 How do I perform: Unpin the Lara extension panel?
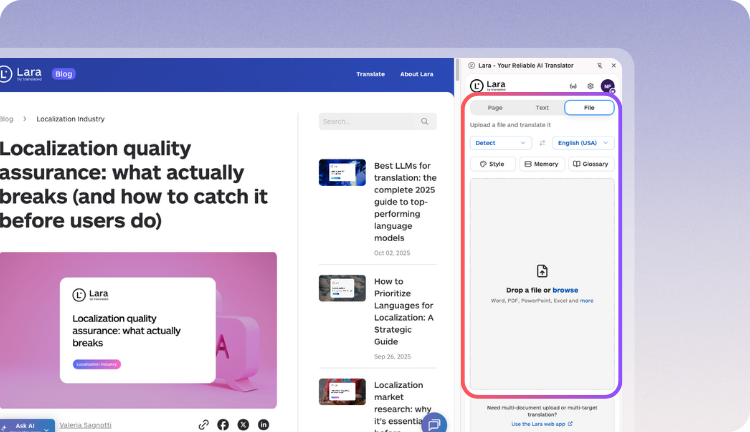599,66
